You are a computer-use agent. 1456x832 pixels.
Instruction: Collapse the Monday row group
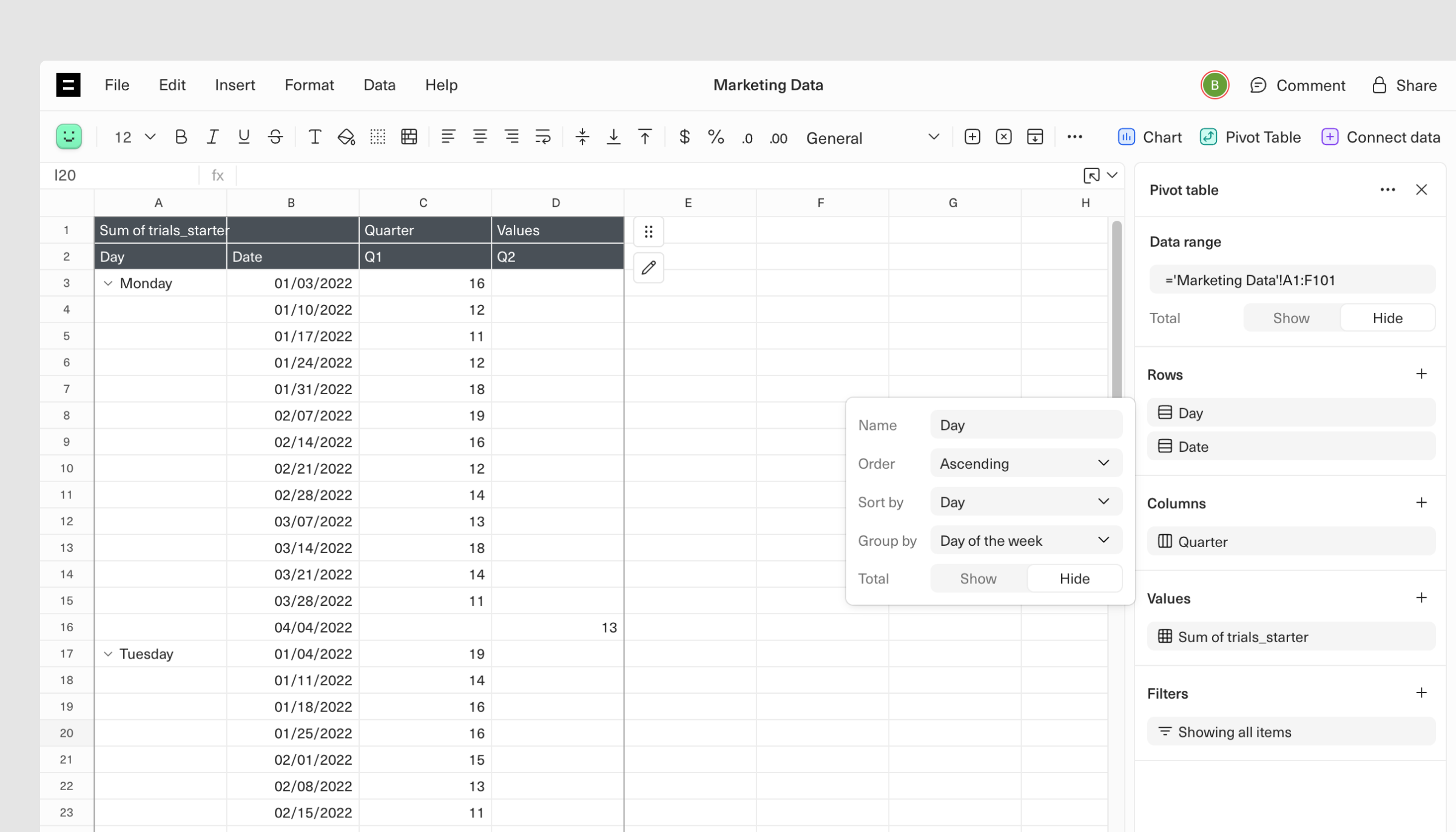pyautogui.click(x=108, y=283)
